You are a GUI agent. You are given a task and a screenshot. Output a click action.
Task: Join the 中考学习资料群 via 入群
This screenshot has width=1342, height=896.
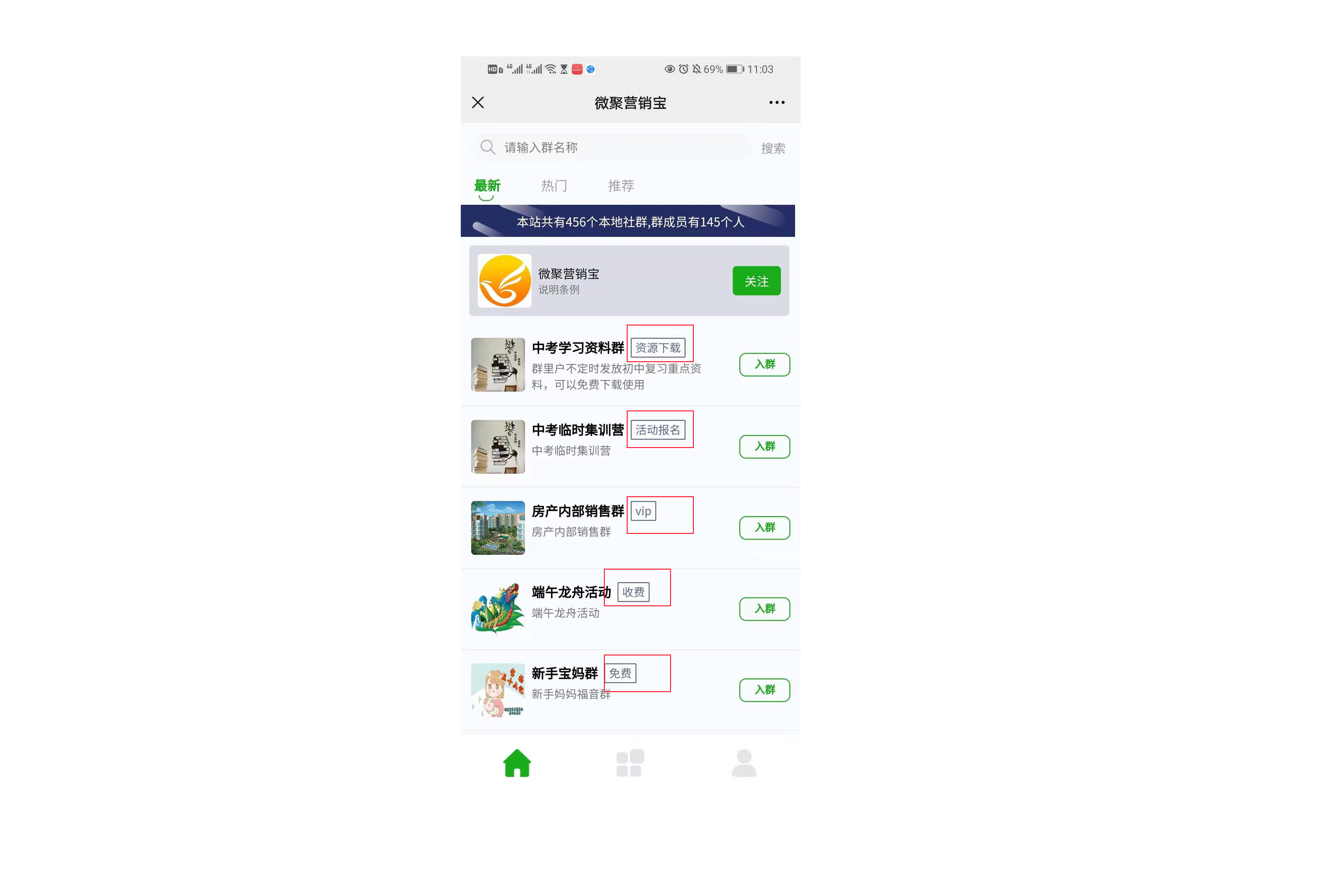pyautogui.click(x=765, y=364)
